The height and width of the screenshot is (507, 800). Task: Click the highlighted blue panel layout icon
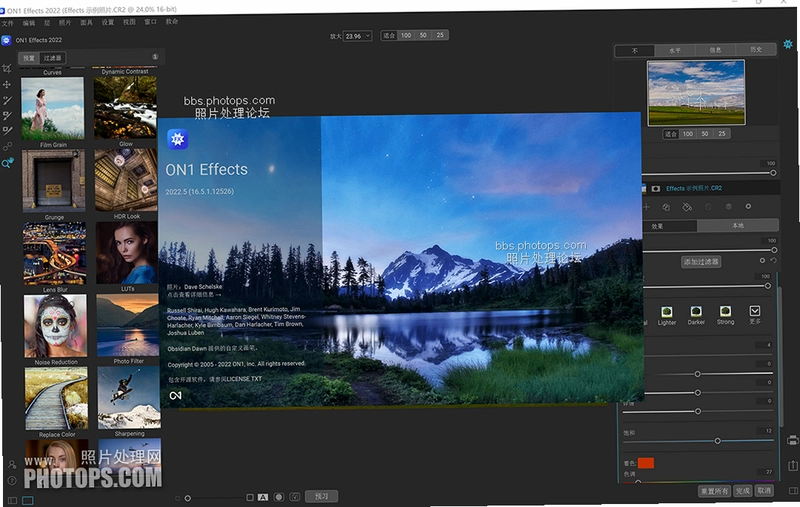[28, 500]
